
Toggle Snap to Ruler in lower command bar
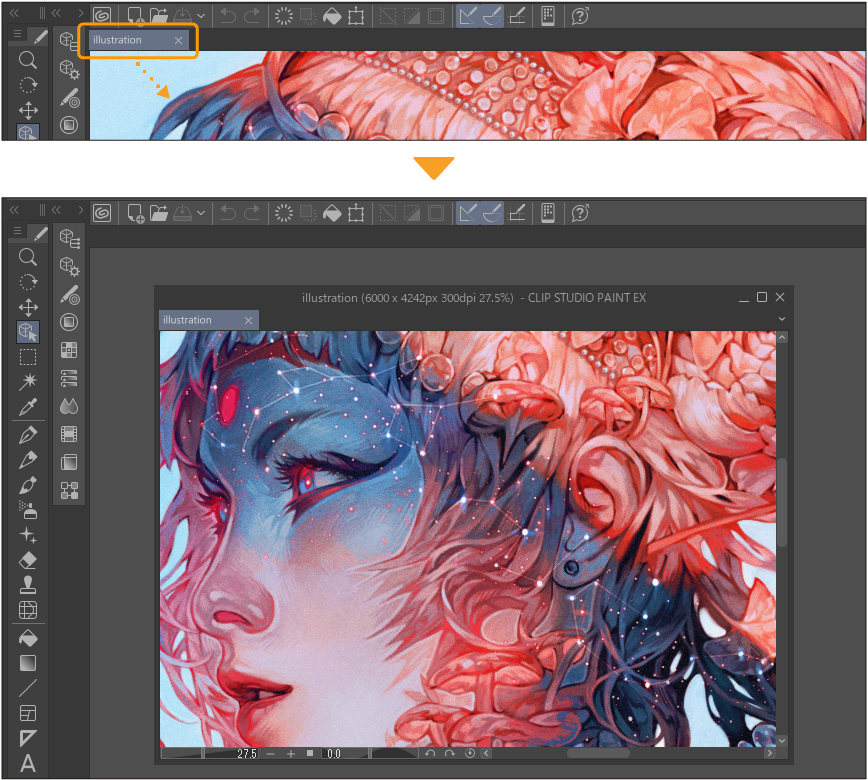[x=468, y=213]
